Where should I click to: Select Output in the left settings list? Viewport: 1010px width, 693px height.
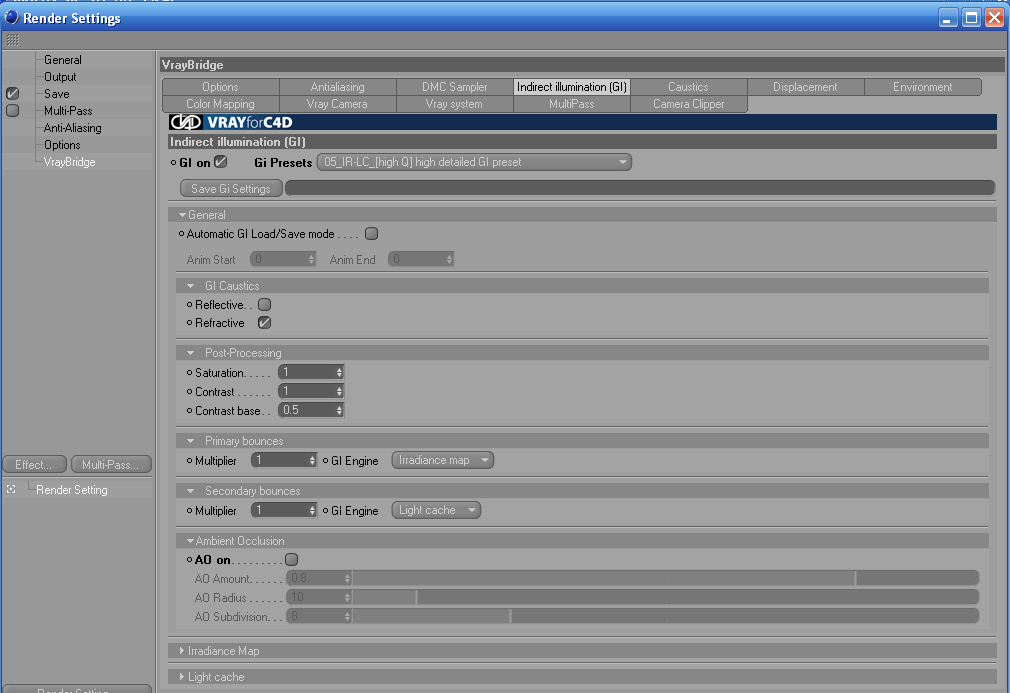[x=60, y=77]
